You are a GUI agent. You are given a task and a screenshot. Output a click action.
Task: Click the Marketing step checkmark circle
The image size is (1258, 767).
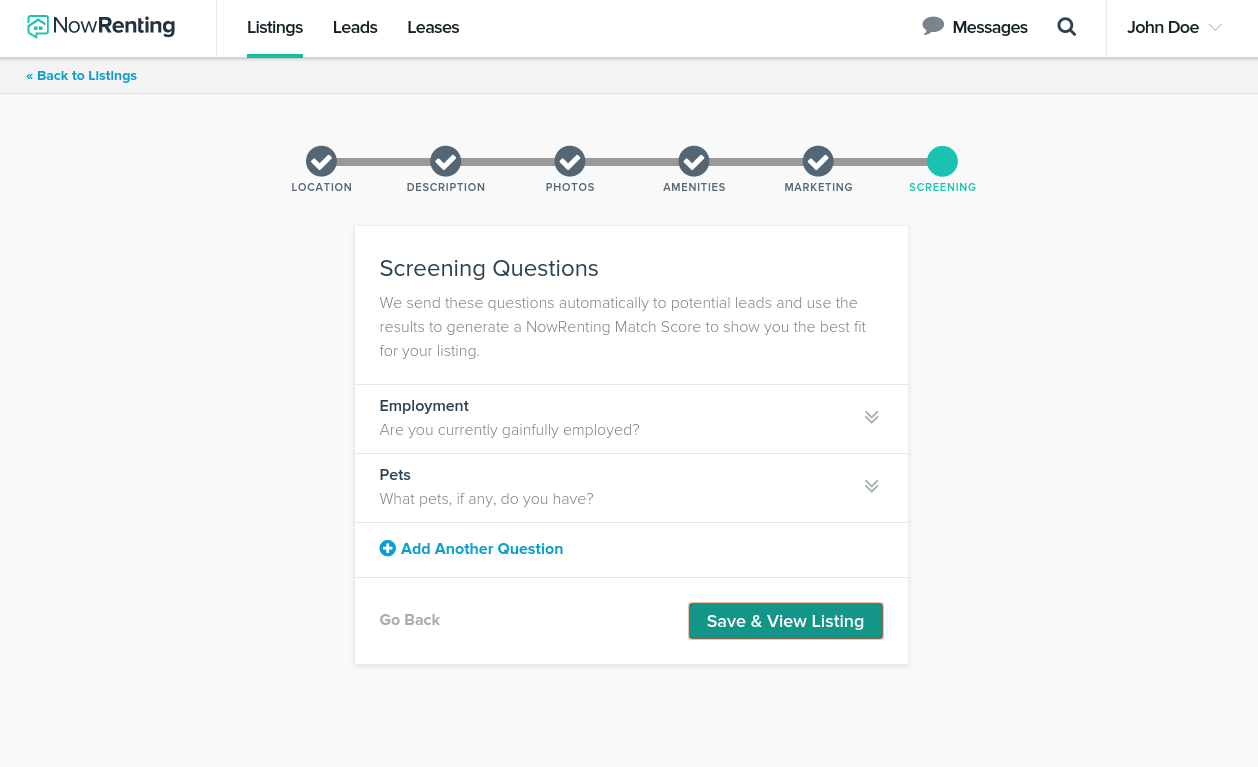point(818,161)
